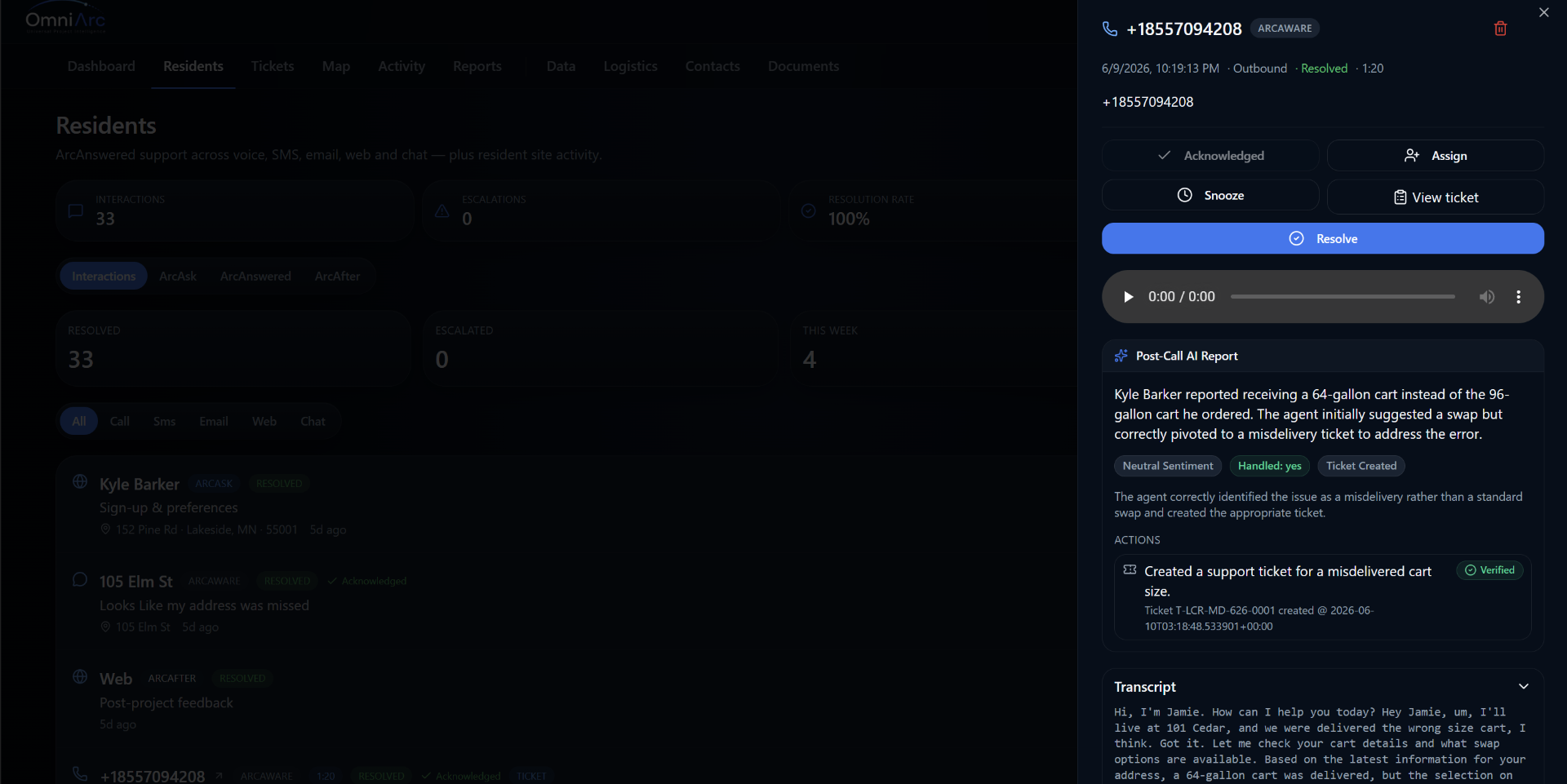1567x784 pixels.
Task: Select the Neutral Sentiment tag
Action: pyautogui.click(x=1168, y=466)
